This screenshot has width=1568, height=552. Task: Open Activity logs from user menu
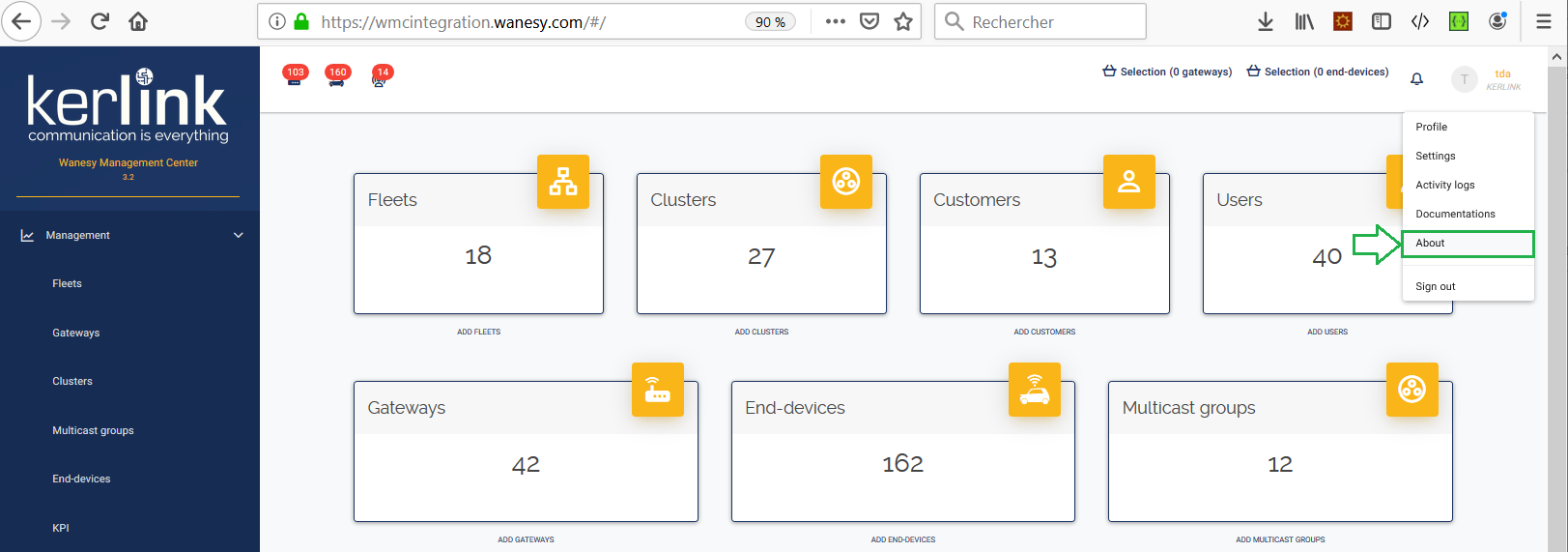1444,185
